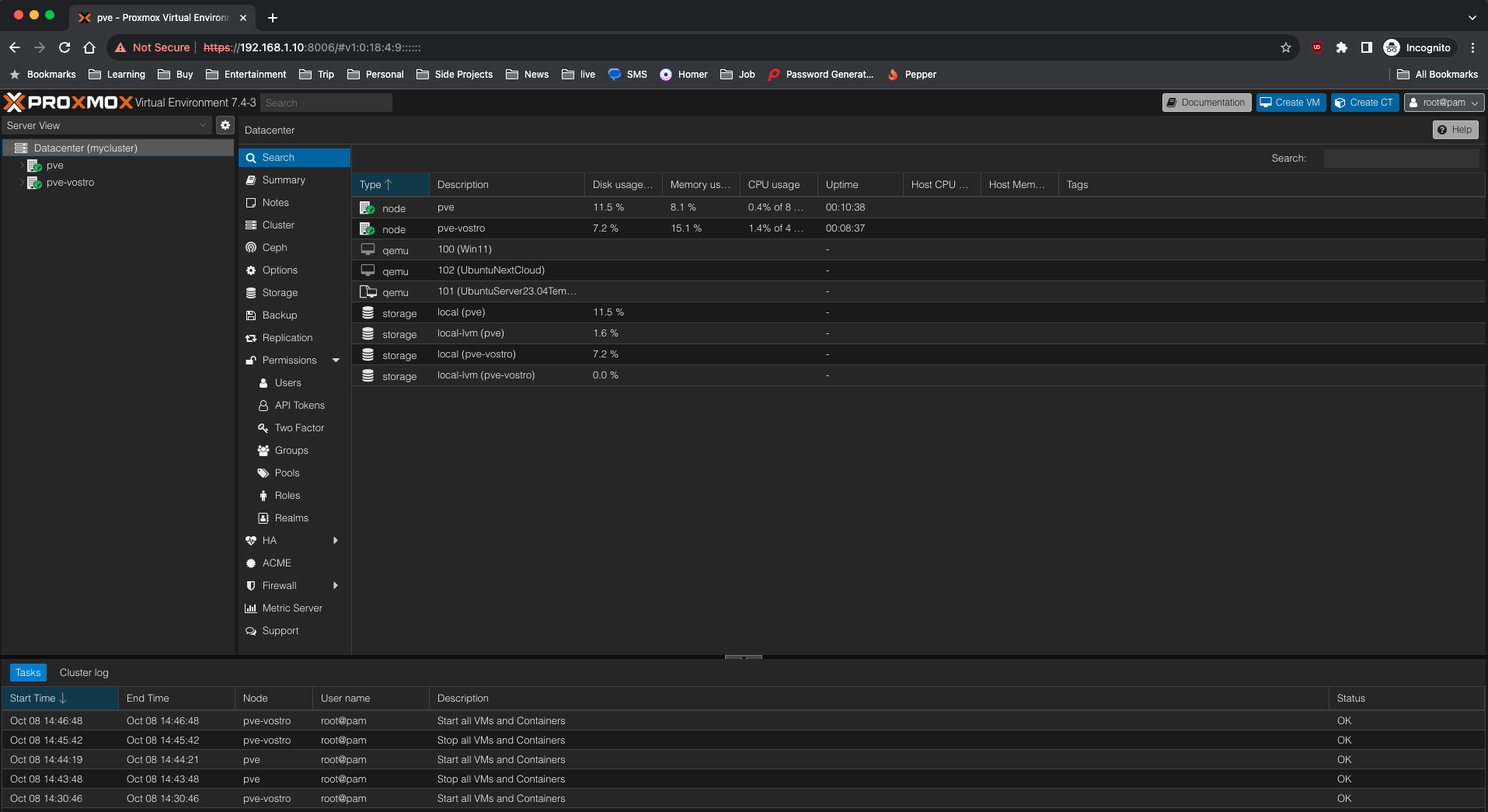Toggle the browser side panel icon

coord(1366,47)
